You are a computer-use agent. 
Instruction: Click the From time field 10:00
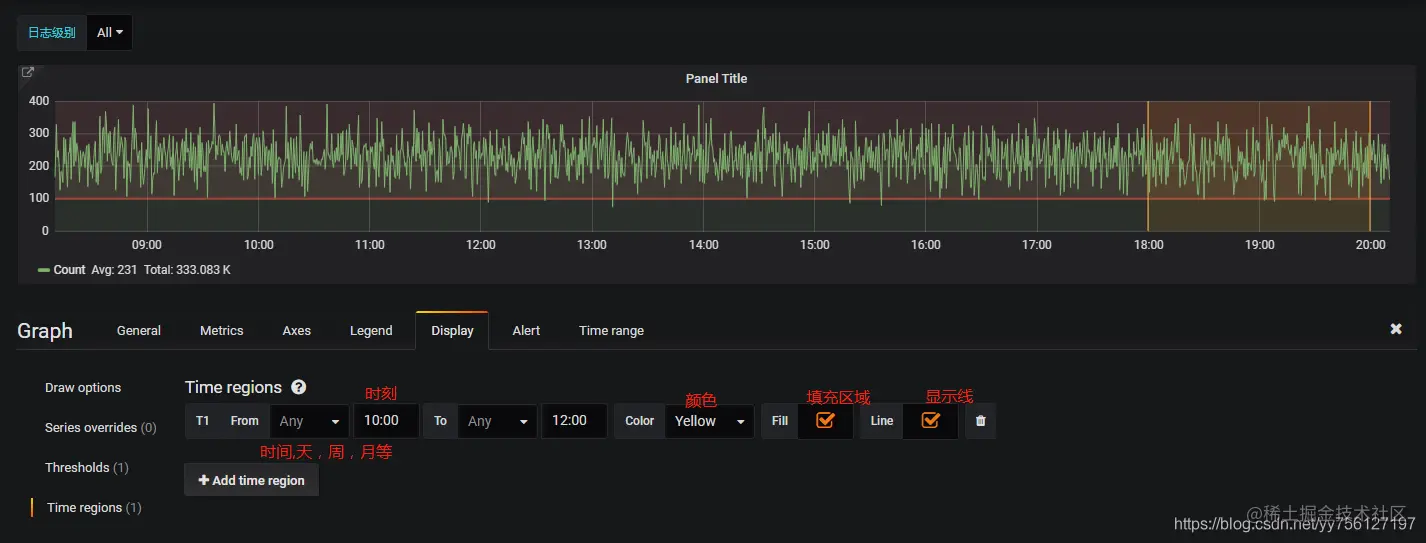click(386, 421)
